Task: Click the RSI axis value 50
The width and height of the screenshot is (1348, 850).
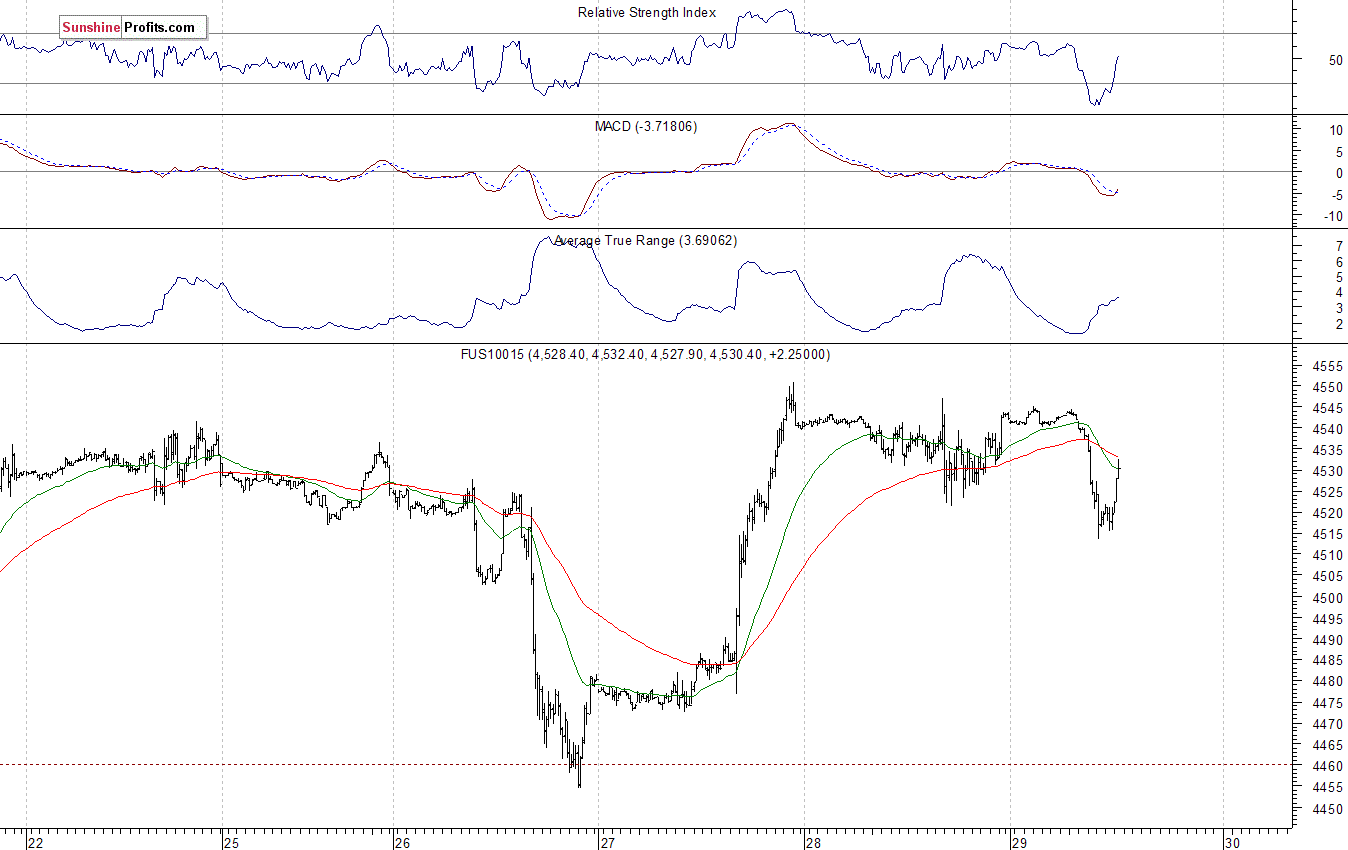Action: (x=1335, y=61)
